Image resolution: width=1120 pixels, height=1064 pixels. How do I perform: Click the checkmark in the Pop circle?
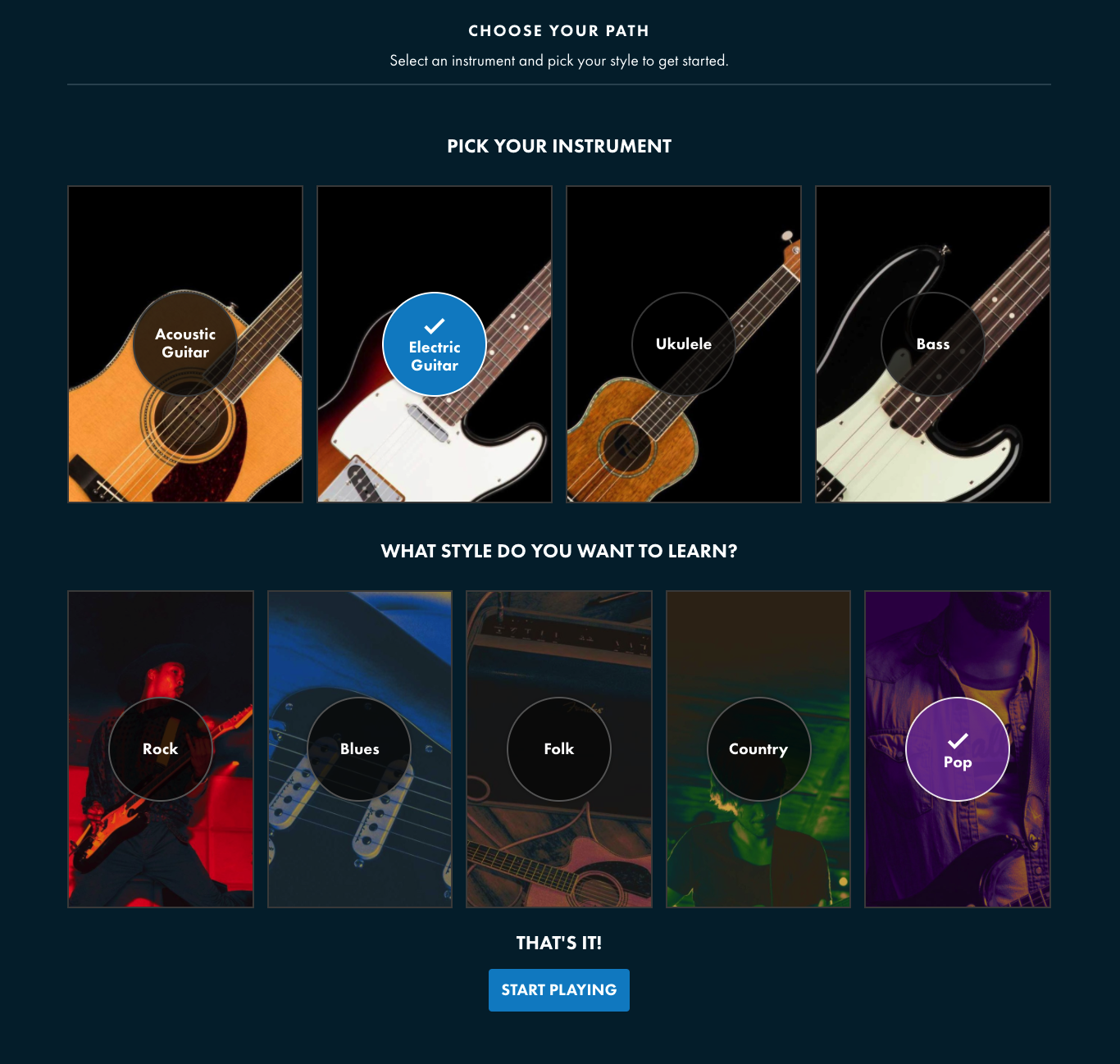[x=958, y=740]
